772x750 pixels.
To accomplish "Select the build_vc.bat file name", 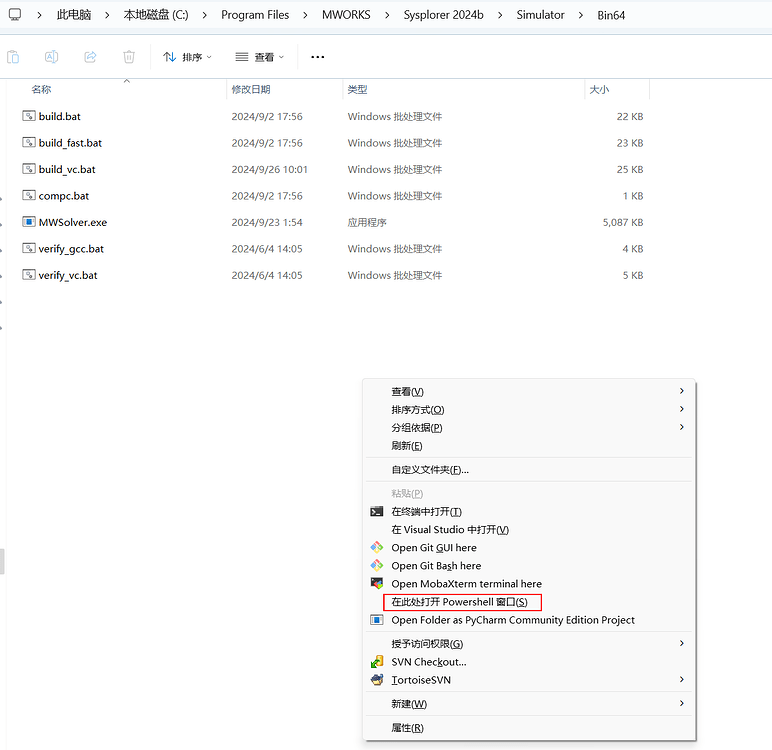I will click(x=67, y=169).
